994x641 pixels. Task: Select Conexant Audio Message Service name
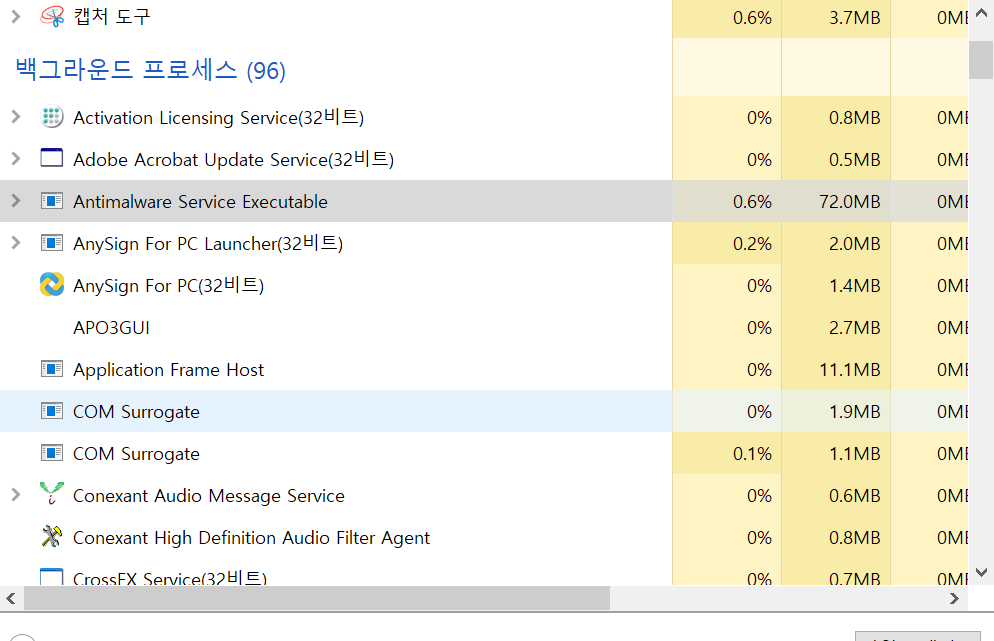209,496
